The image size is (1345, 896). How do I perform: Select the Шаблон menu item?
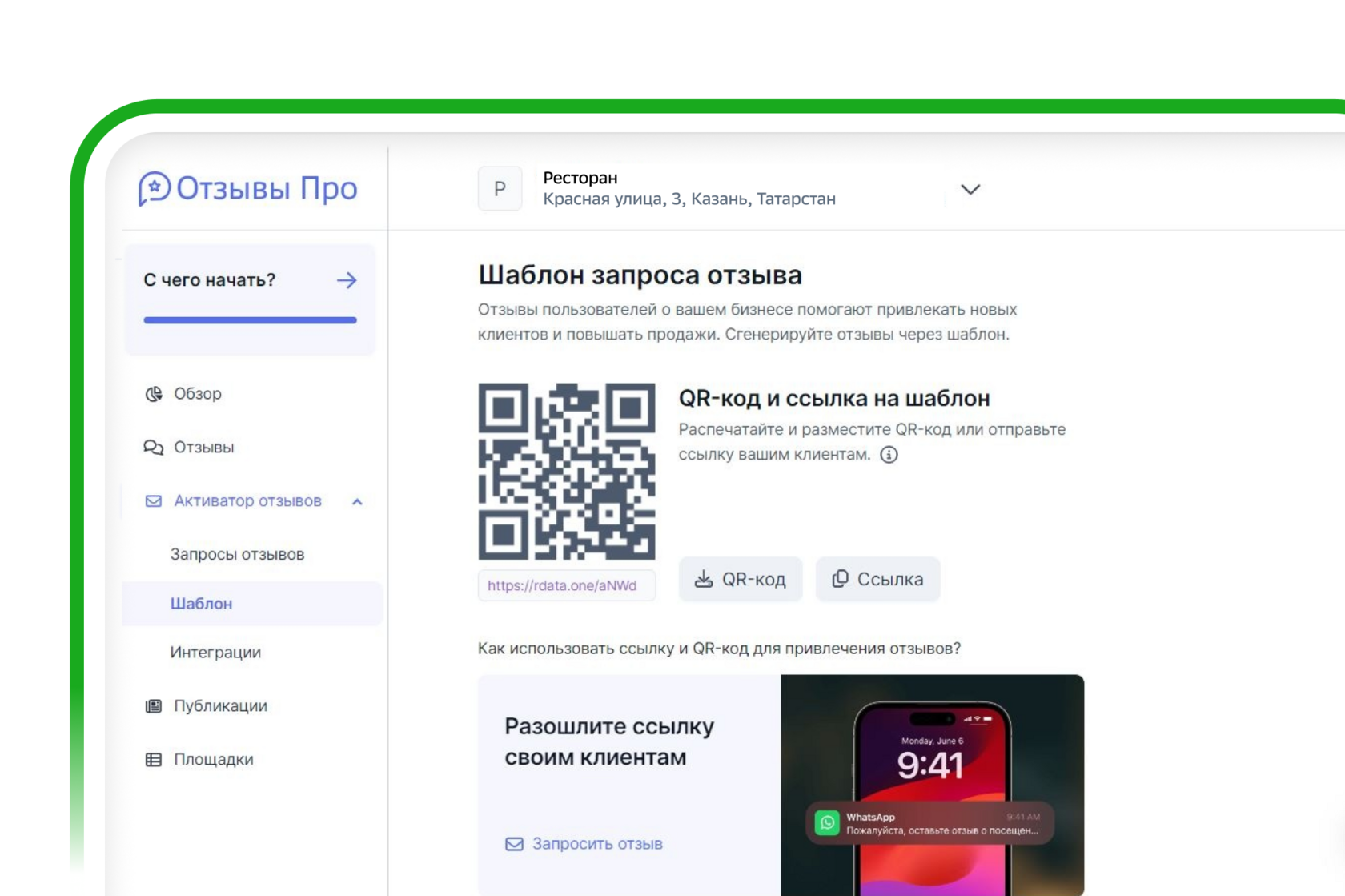click(252, 604)
